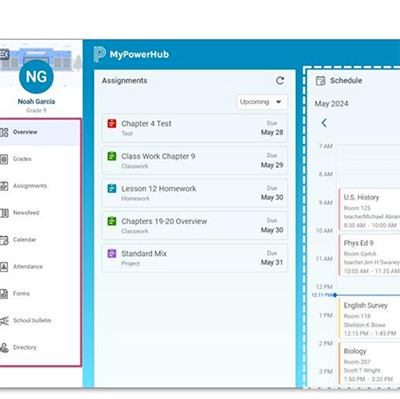The width and height of the screenshot is (400, 399).
Task: Click the Grades icon in sidebar
Action: click(4, 159)
